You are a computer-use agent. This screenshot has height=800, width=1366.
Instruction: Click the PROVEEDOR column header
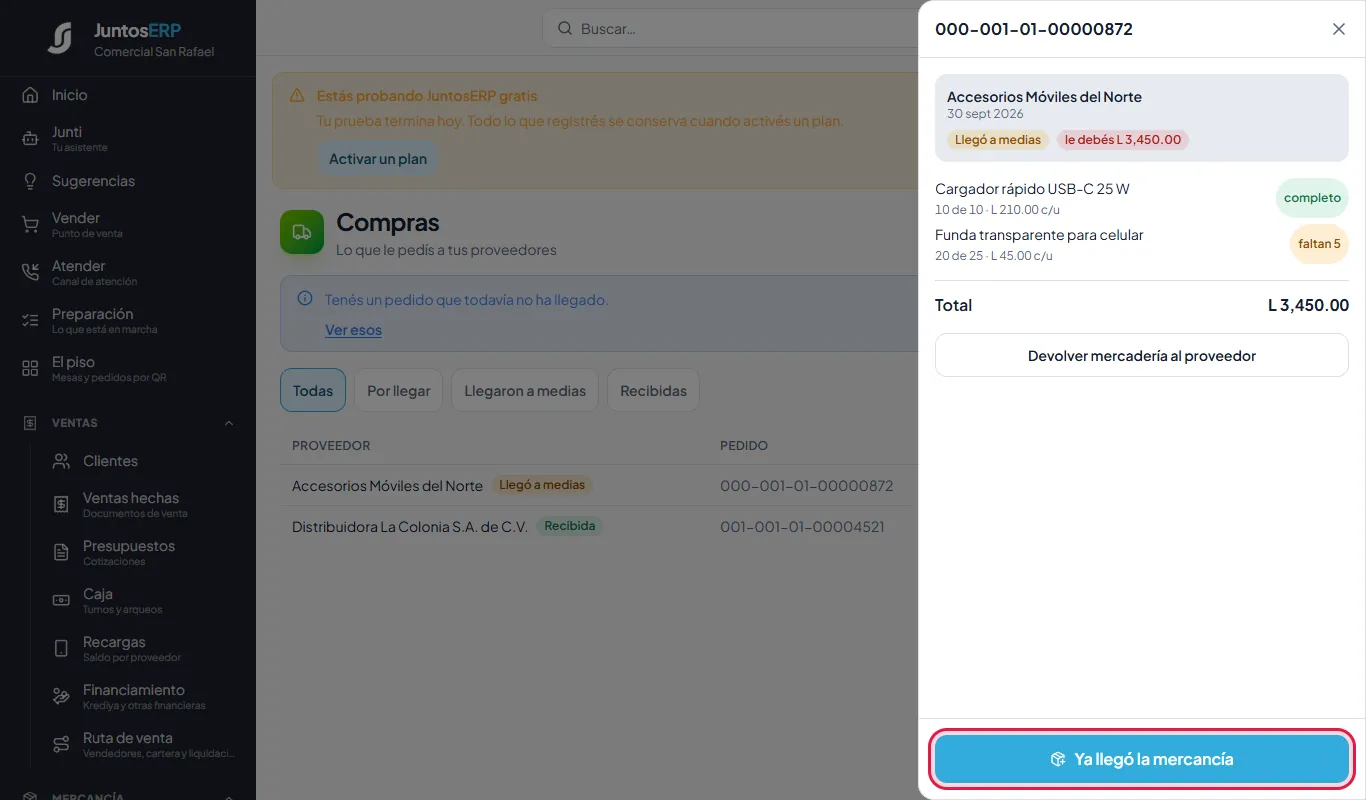point(331,445)
